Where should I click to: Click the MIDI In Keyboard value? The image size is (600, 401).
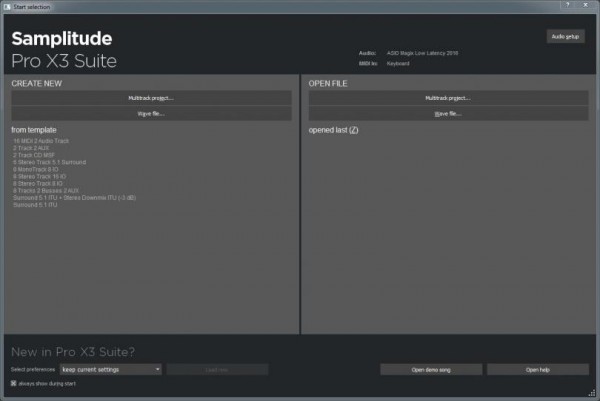[x=398, y=64]
